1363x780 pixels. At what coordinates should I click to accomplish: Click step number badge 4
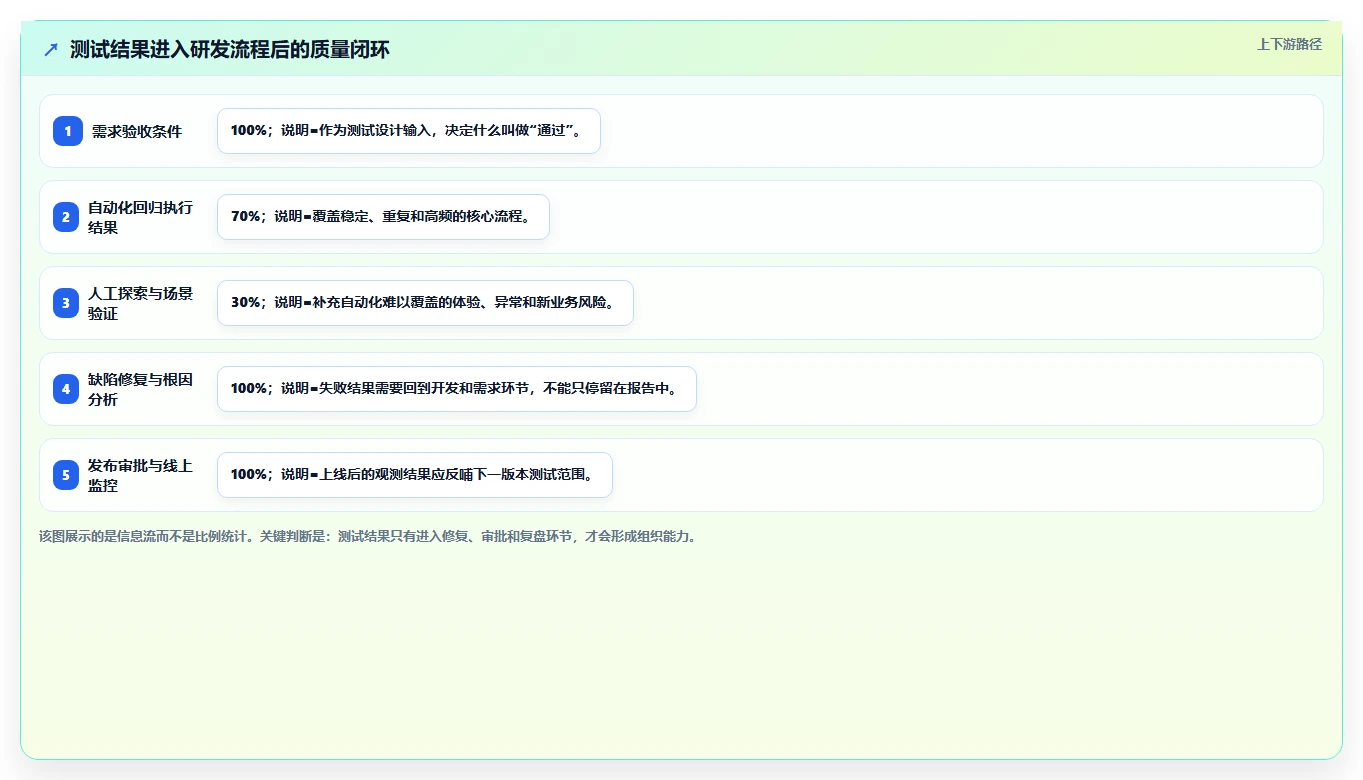[66, 389]
